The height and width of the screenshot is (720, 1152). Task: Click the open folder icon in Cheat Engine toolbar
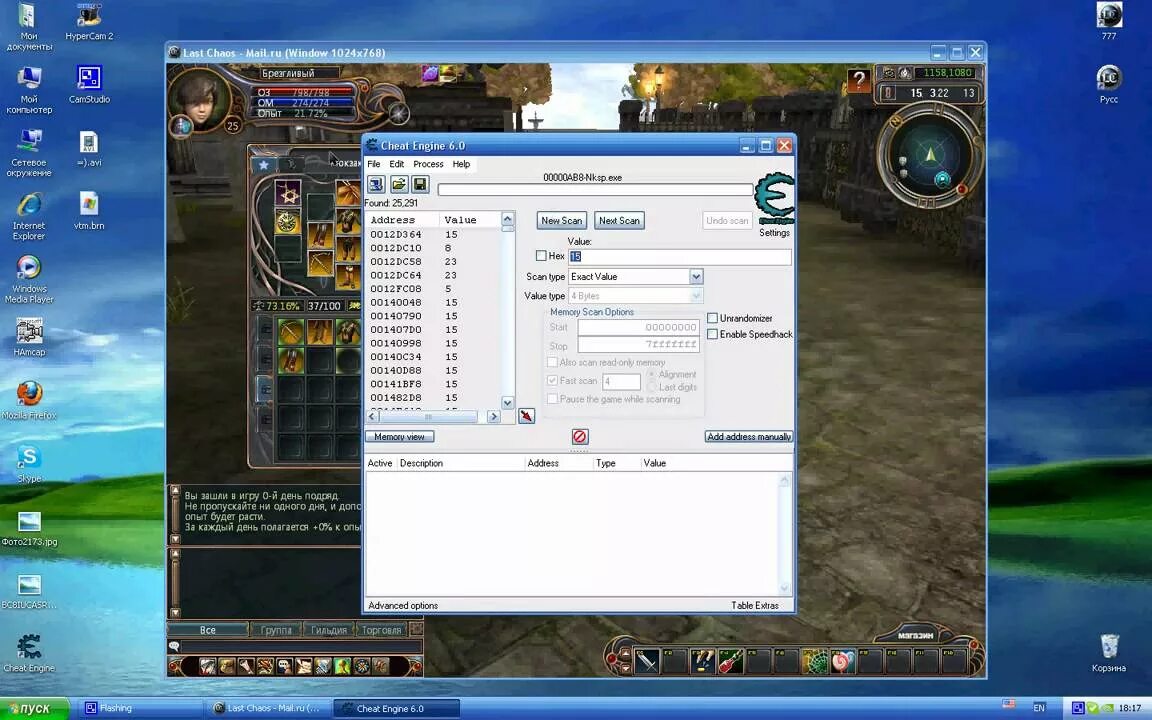tap(399, 184)
